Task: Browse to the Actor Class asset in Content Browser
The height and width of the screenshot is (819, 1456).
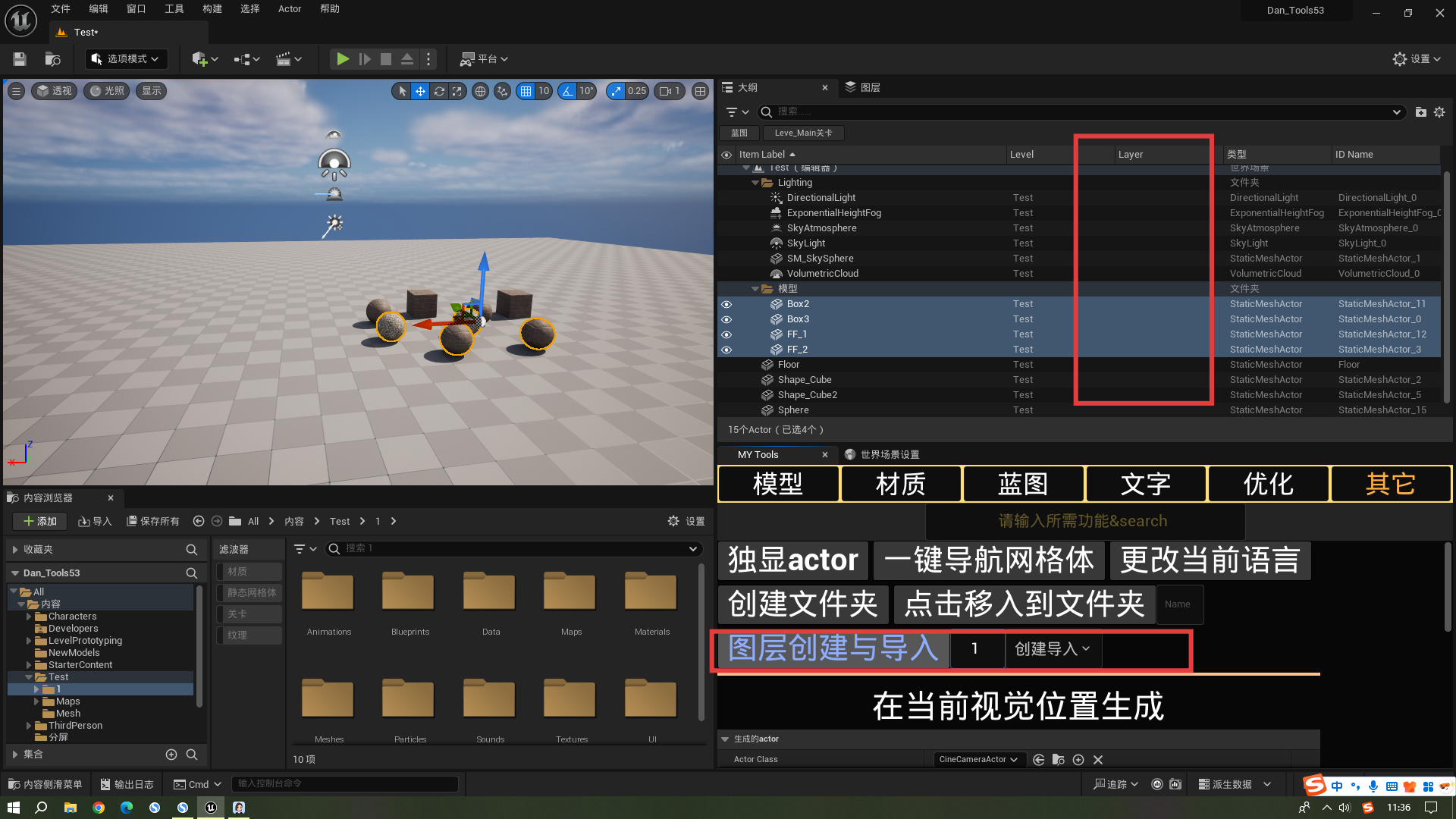Action: 1059,760
